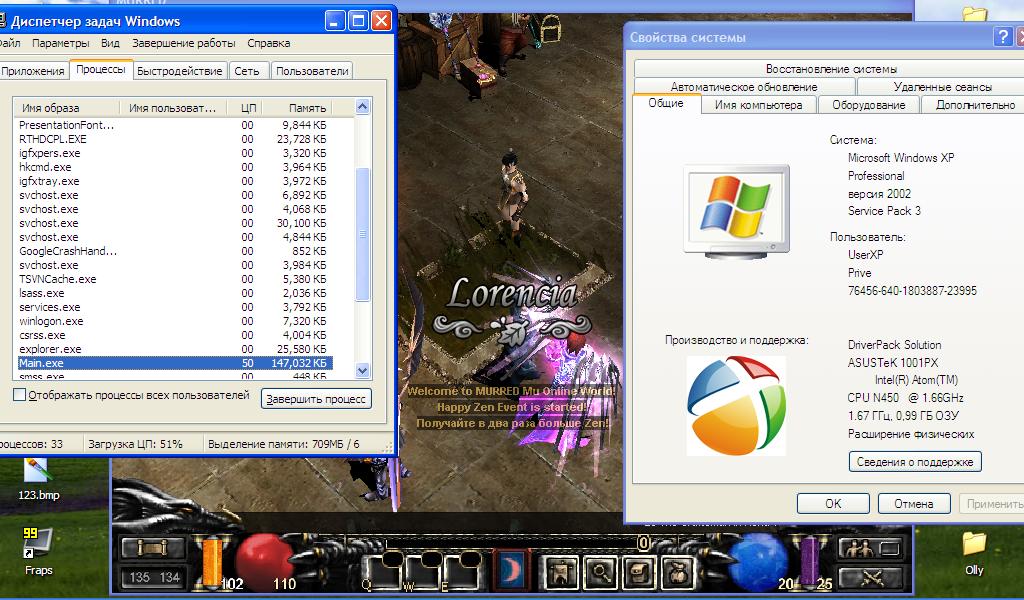Switch to the Имя компьютера tab
Viewport: 1024px width, 600px height.
pos(759,104)
